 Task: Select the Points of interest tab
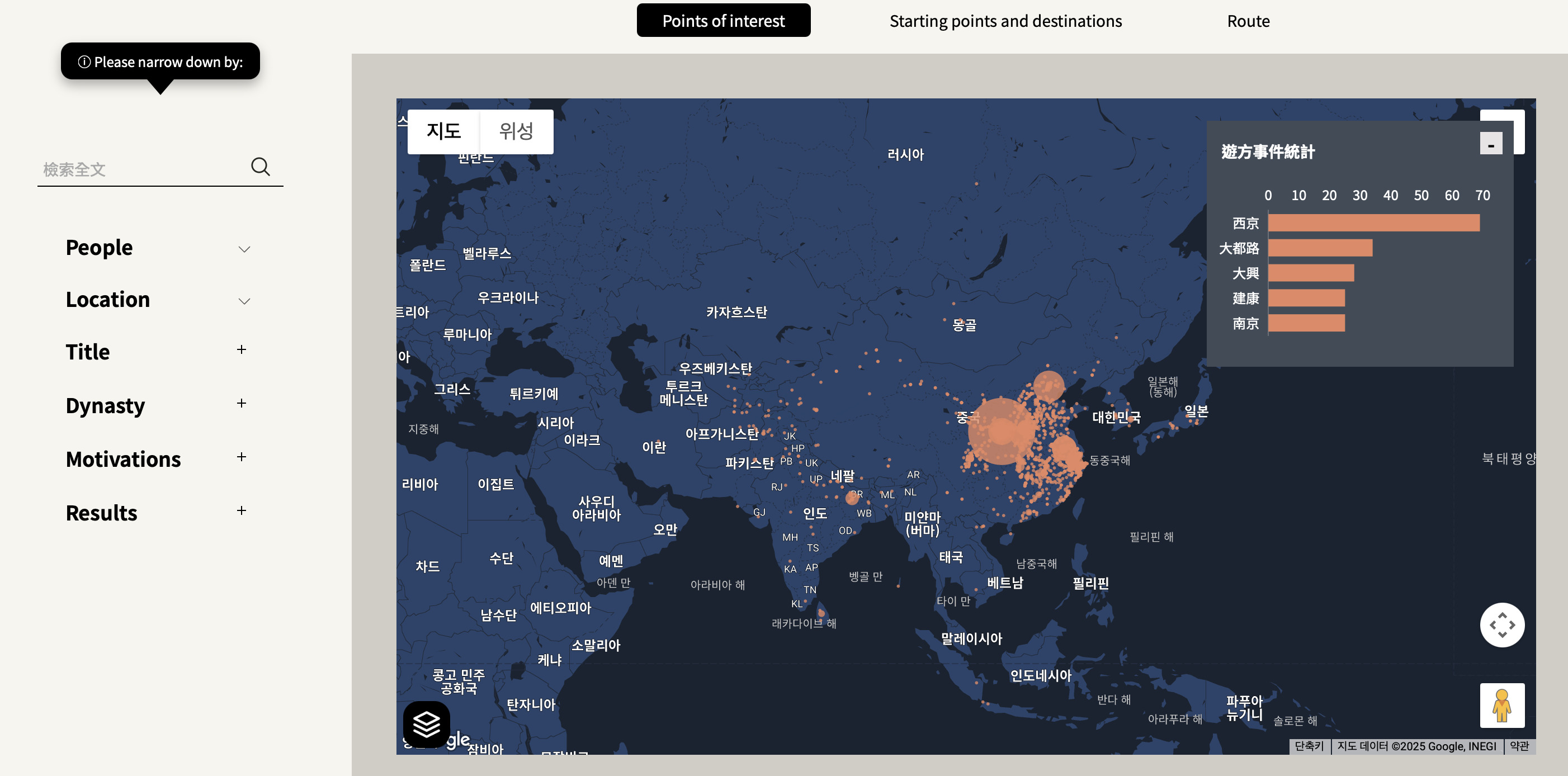(x=723, y=21)
